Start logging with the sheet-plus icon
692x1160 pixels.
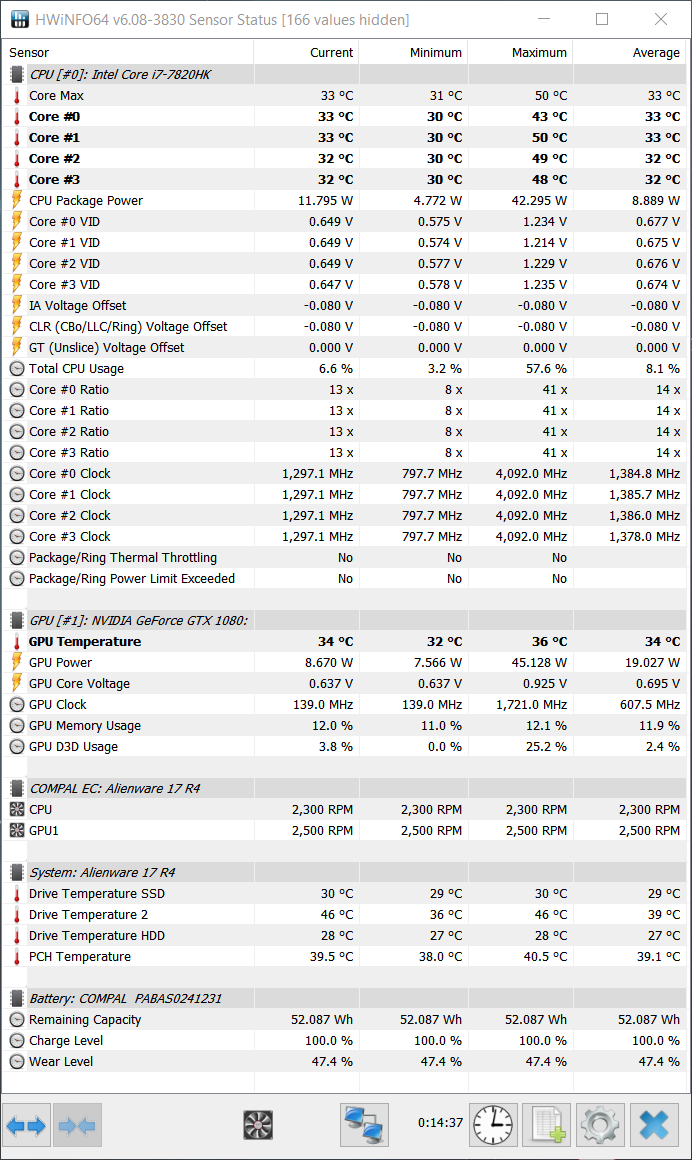pyautogui.click(x=546, y=1125)
